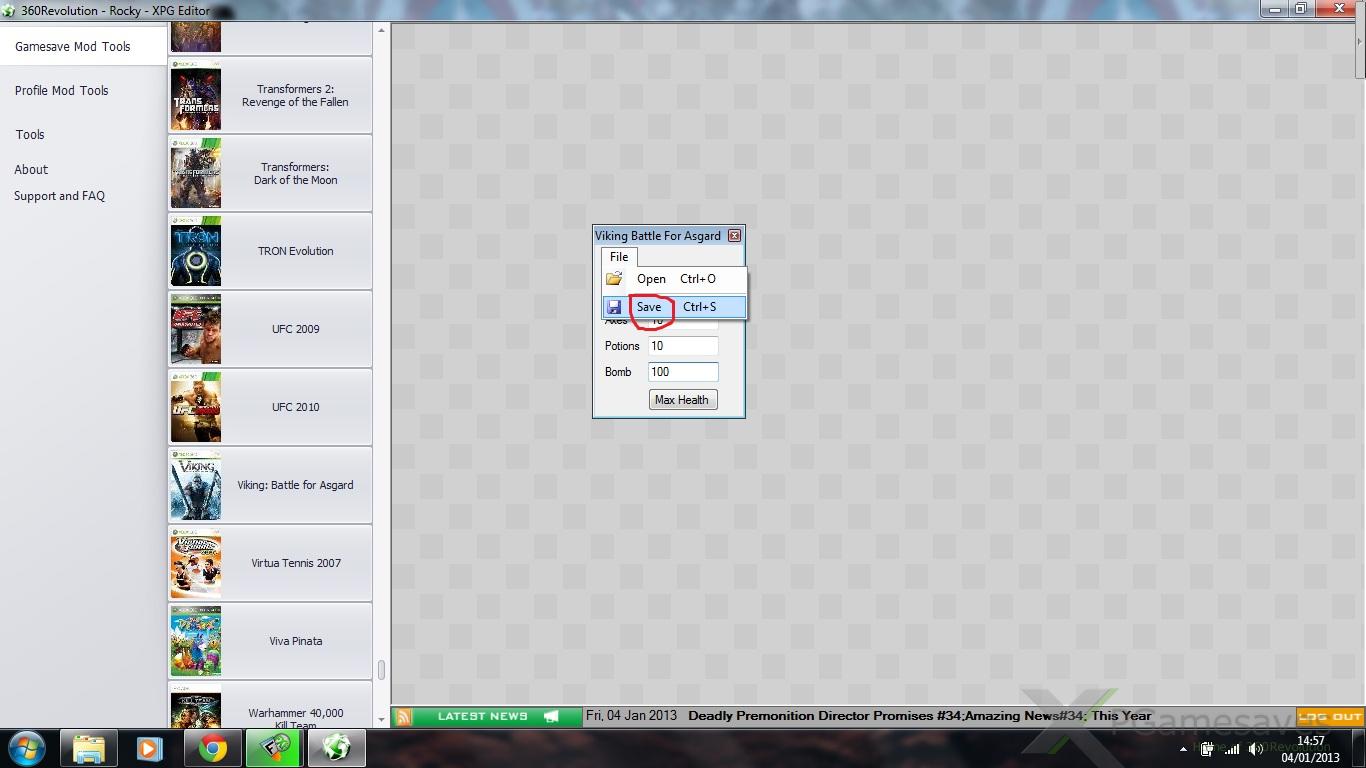Click the Potions value input field

(683, 346)
